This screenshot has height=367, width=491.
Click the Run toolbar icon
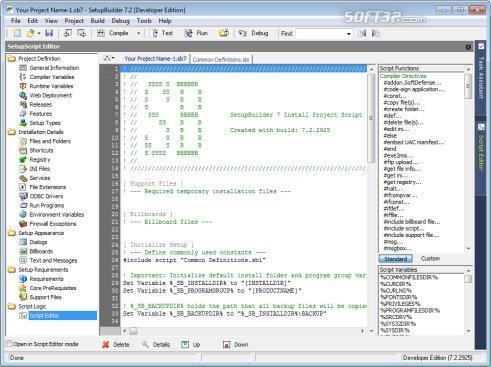click(x=189, y=33)
